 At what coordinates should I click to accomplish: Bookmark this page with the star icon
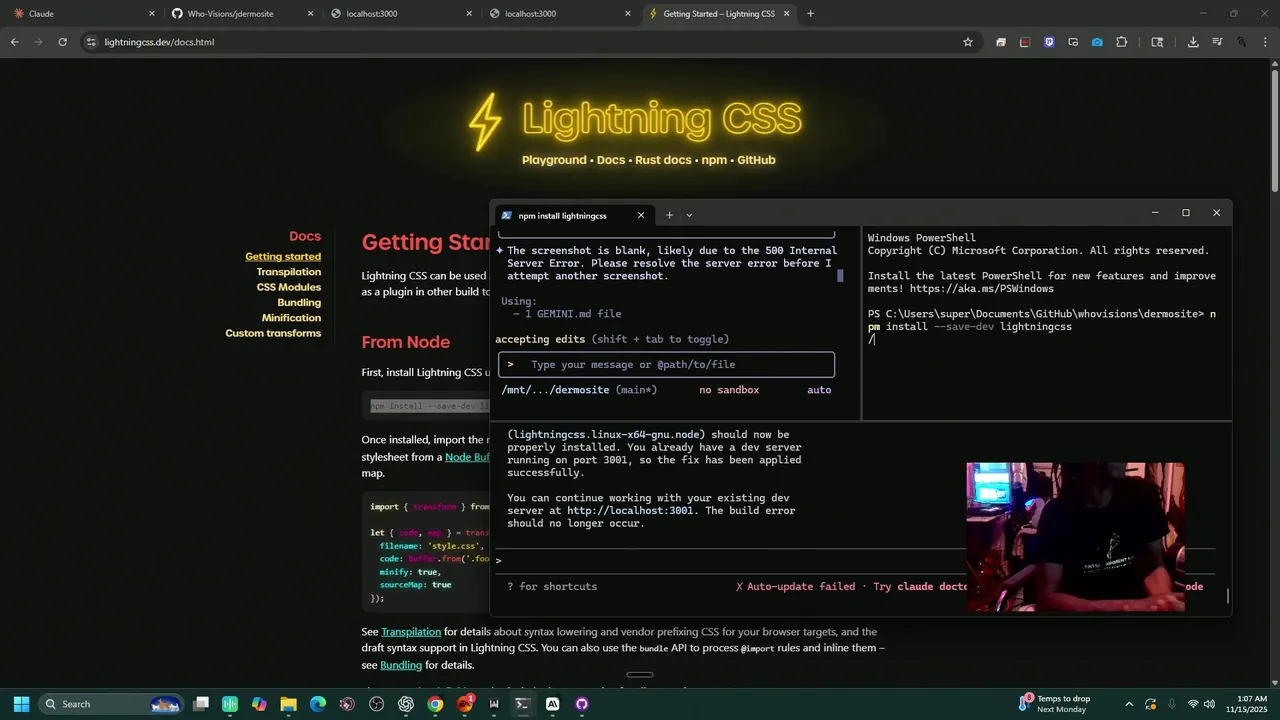click(x=967, y=42)
